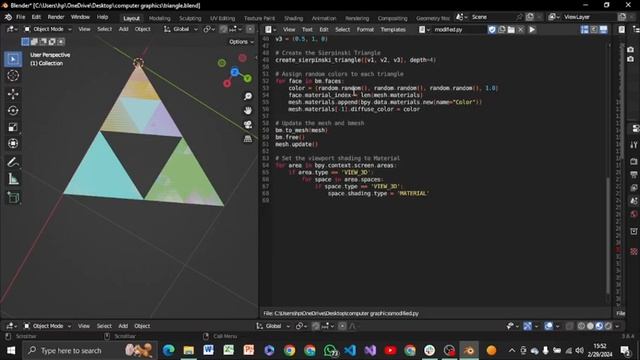640x360 pixels.
Task: Open Object Mode dropdown in lower viewport
Action: 47,326
